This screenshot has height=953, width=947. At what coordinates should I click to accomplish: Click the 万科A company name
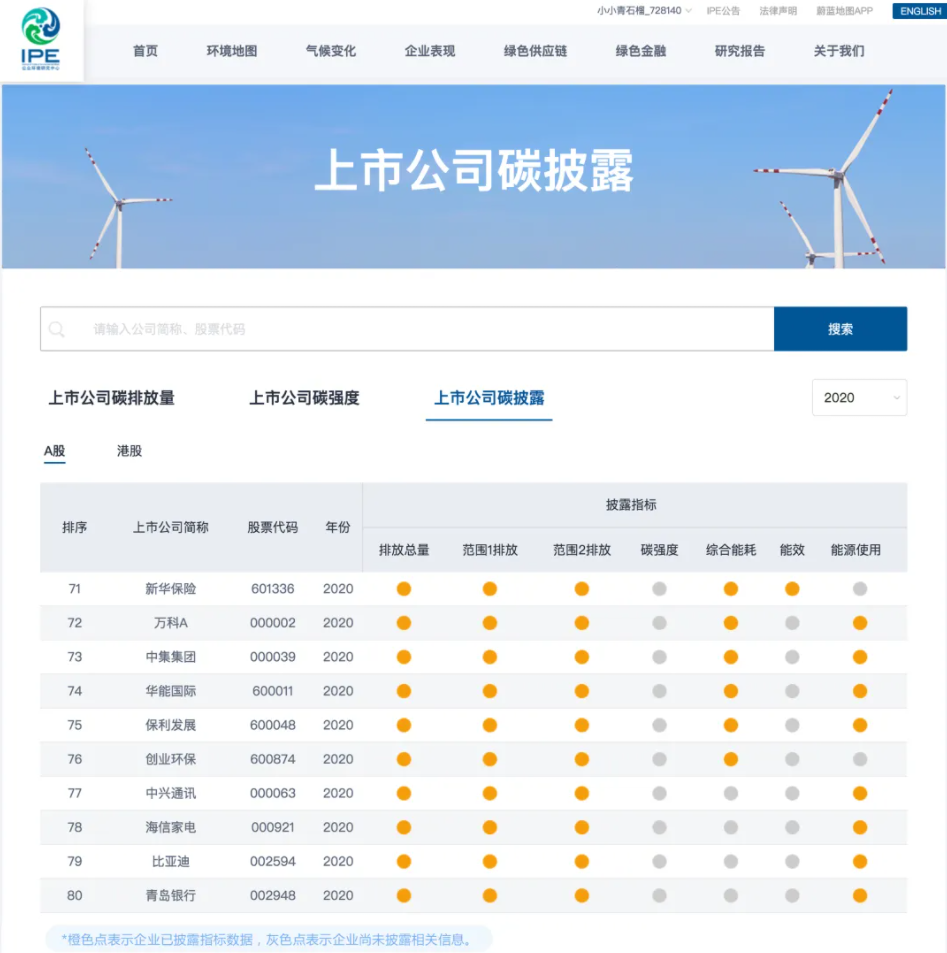click(171, 623)
